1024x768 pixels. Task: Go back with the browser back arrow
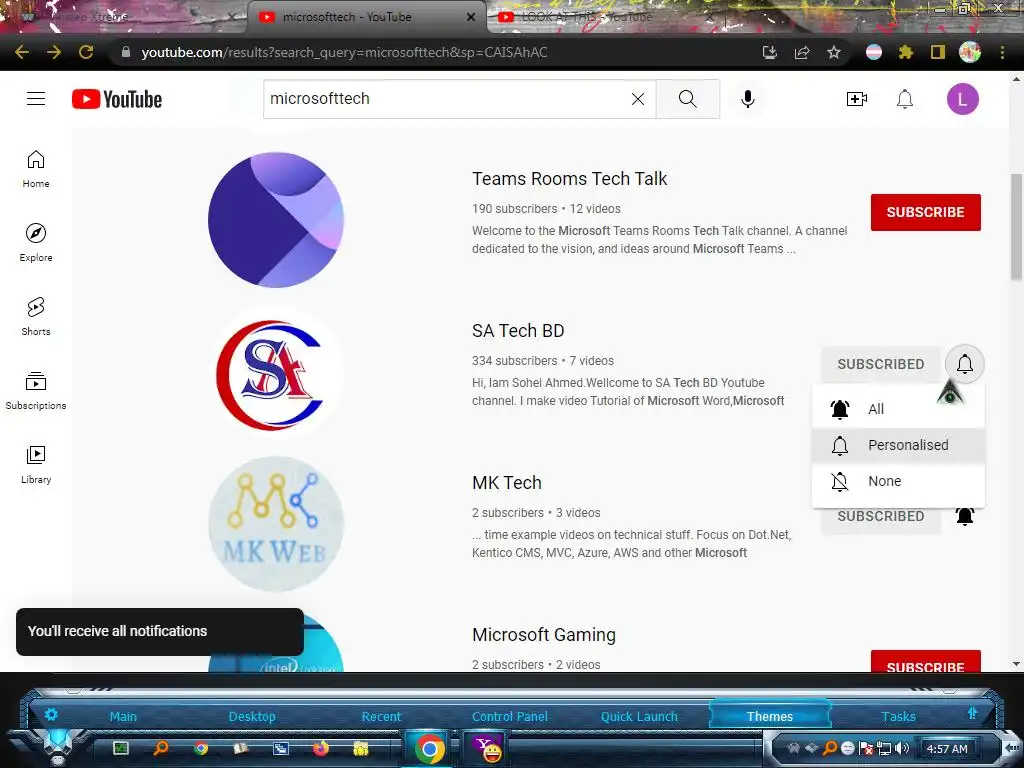pyautogui.click(x=22, y=52)
